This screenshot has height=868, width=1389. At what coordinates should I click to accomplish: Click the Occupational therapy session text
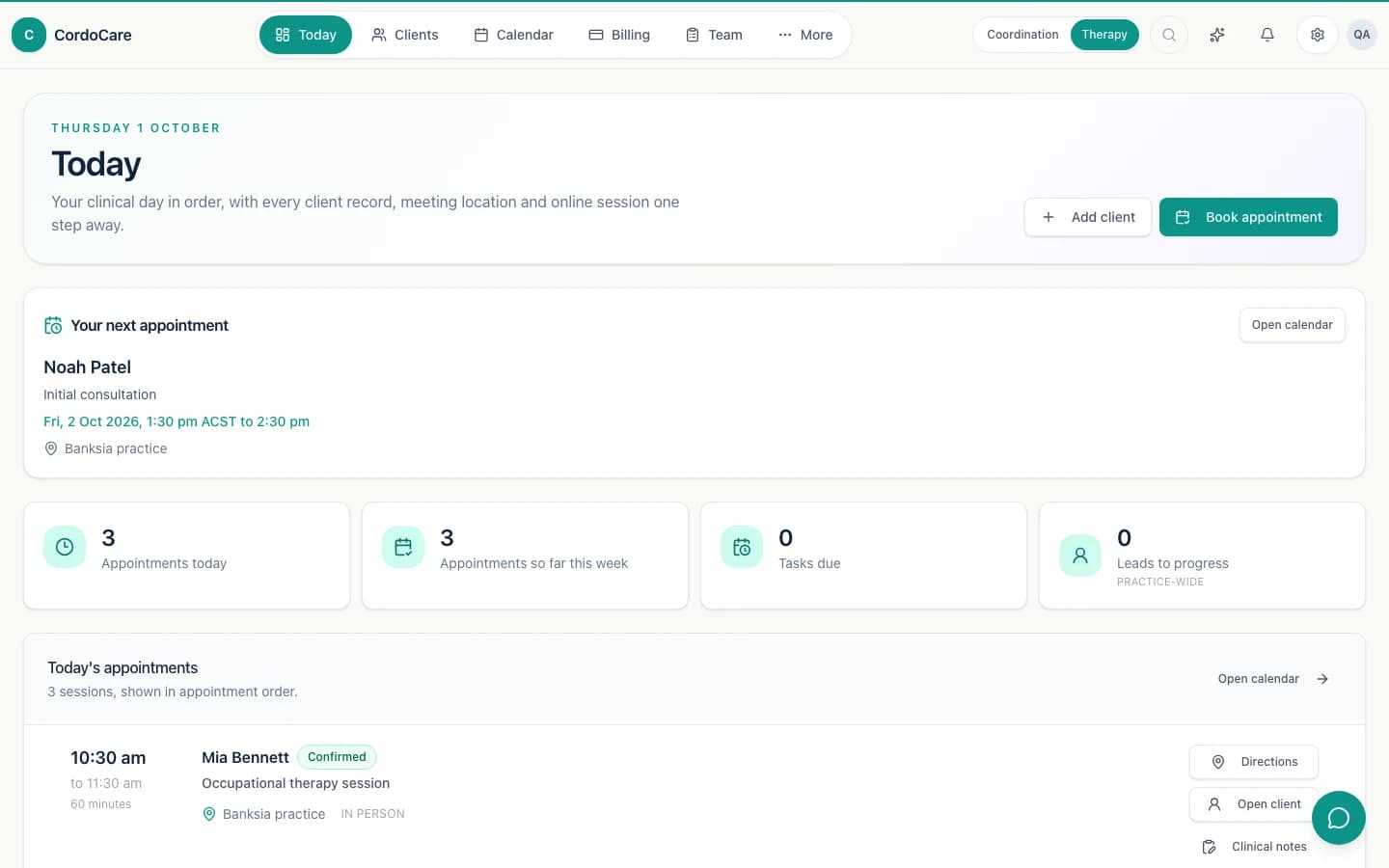point(296,783)
